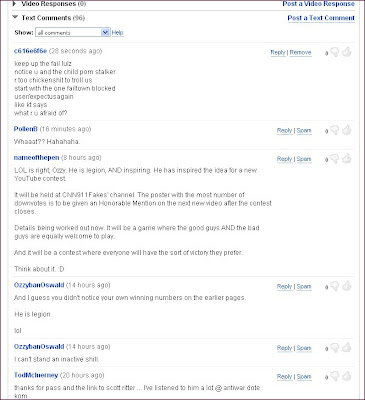Image resolution: width=365 pixels, height=400 pixels.
Task: Thumbs down PollenB's comment
Action: (335, 131)
